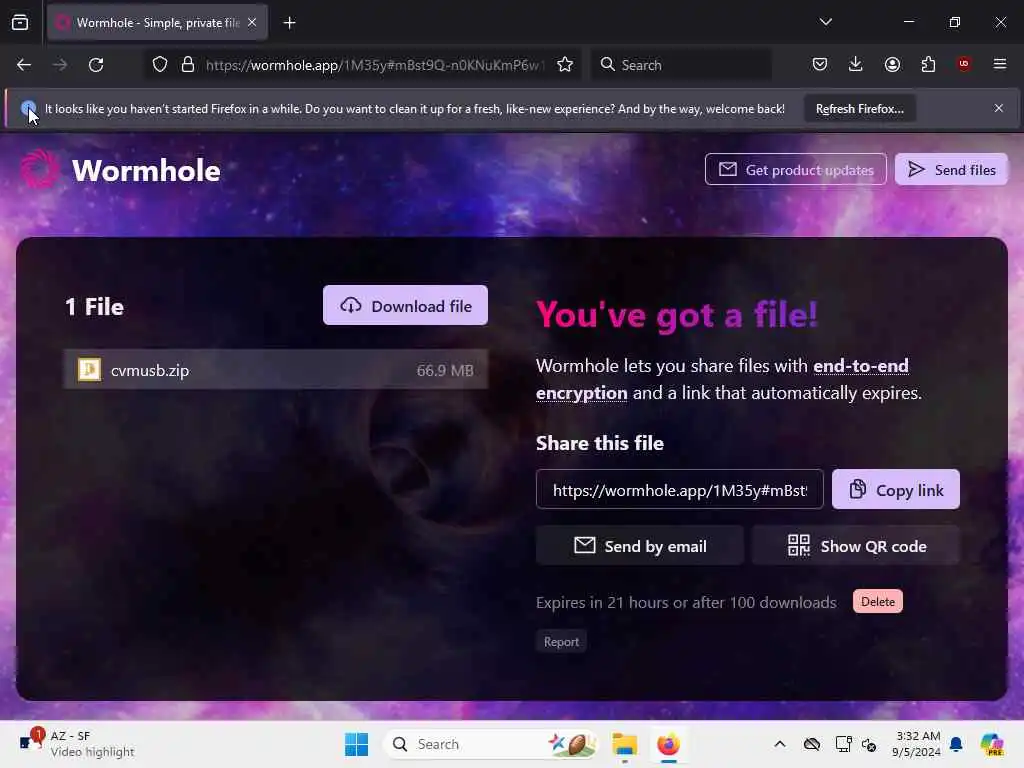This screenshot has height=768, width=1024.
Task: Bookmark this page with star icon
Action: pos(565,65)
